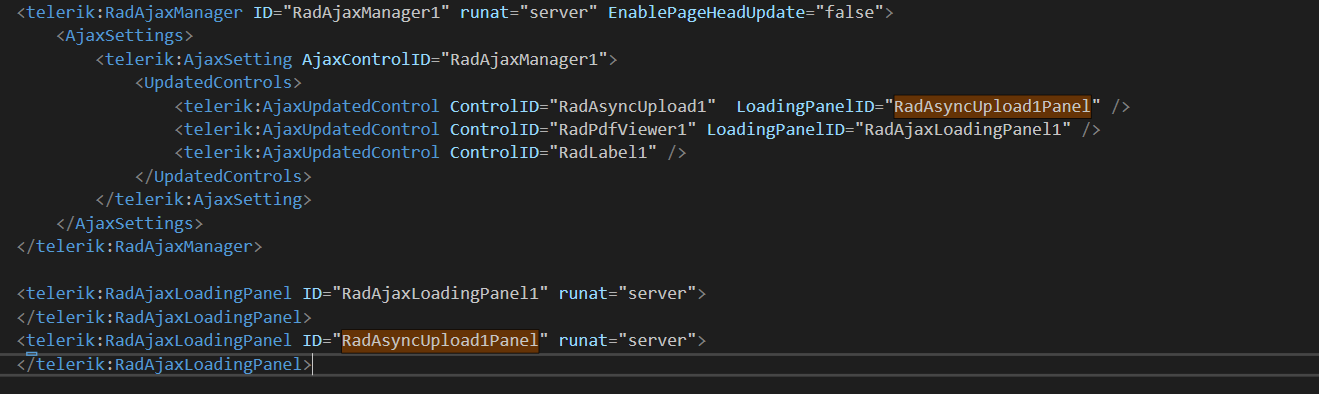Click runat="server" on the RadAsyncUpload1Panel line
The width and height of the screenshot is (1319, 394).
pyautogui.click(x=627, y=341)
